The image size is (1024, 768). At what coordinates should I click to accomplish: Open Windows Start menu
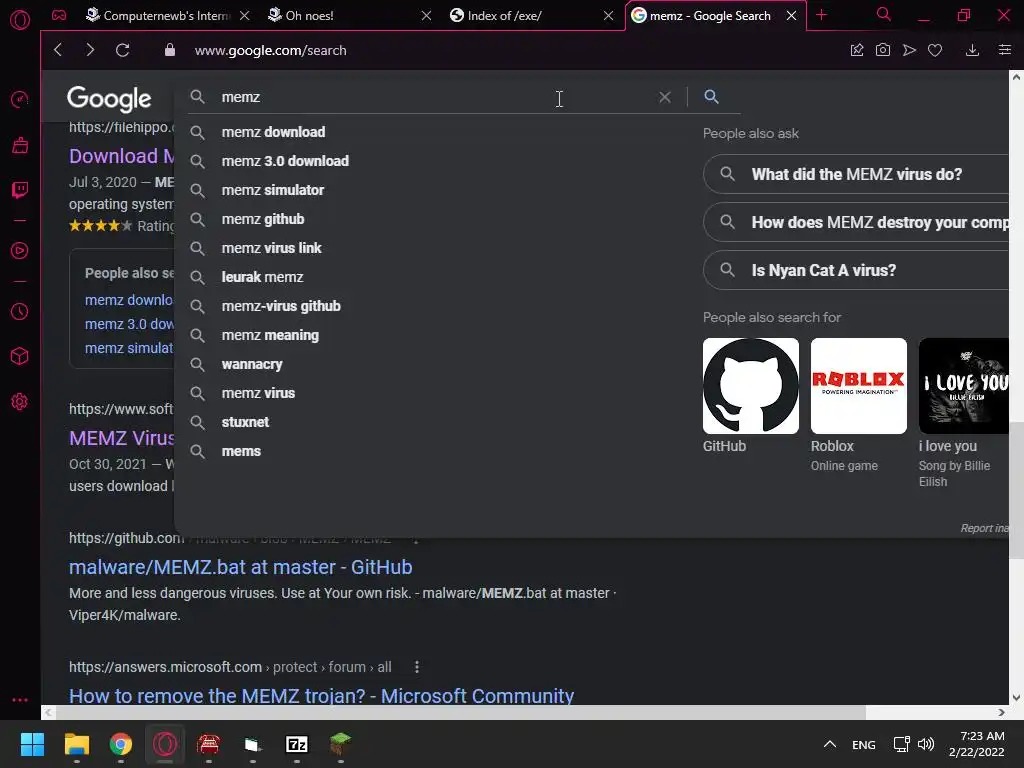pyautogui.click(x=32, y=744)
